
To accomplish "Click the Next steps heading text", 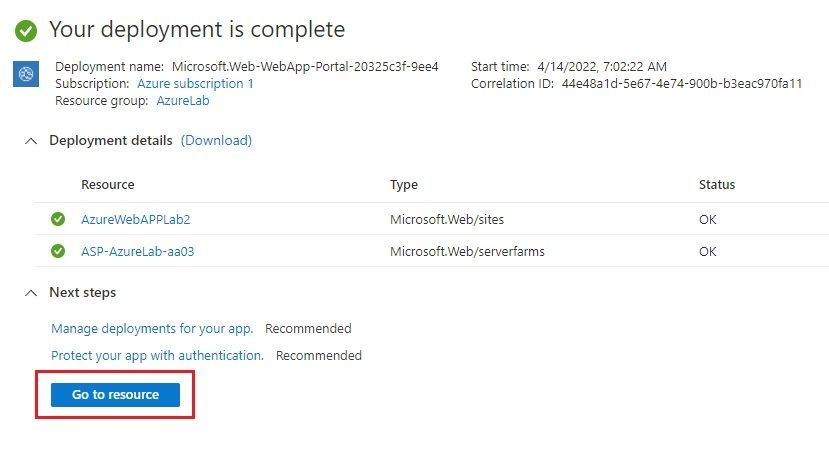I will pos(82,292).
